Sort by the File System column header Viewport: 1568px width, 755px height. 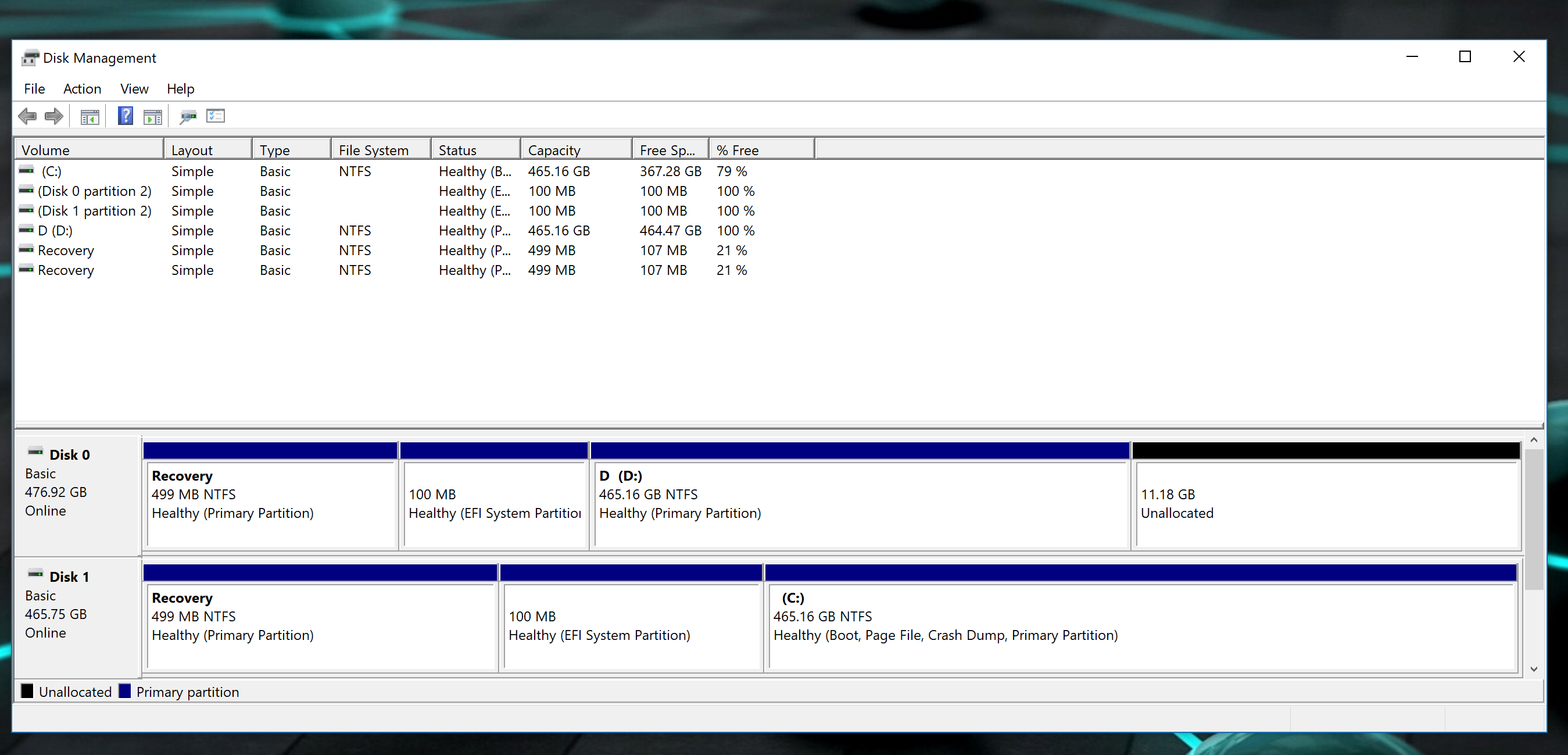(x=381, y=150)
